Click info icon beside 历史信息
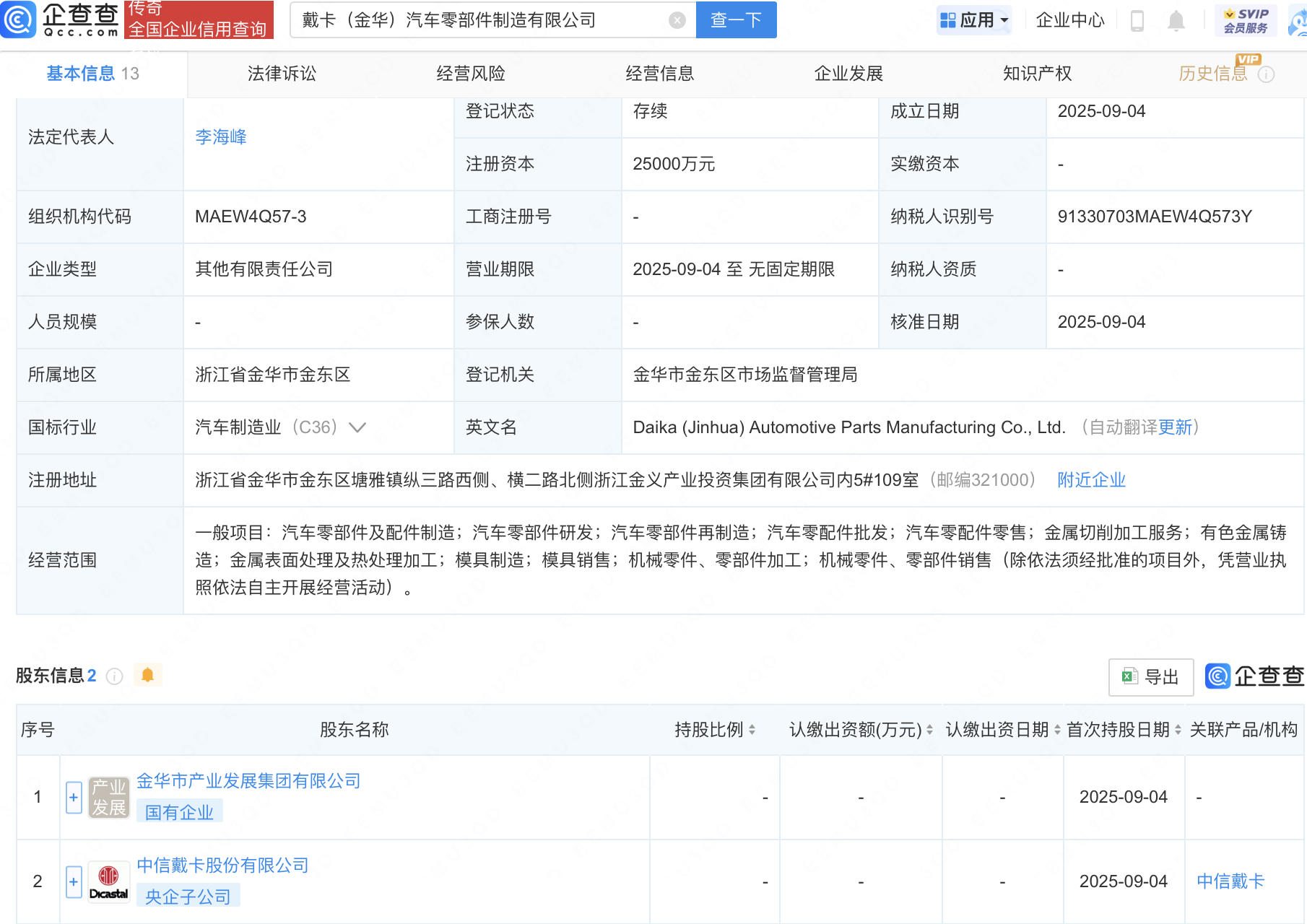Image resolution: width=1307 pixels, height=924 pixels. [x=1267, y=74]
